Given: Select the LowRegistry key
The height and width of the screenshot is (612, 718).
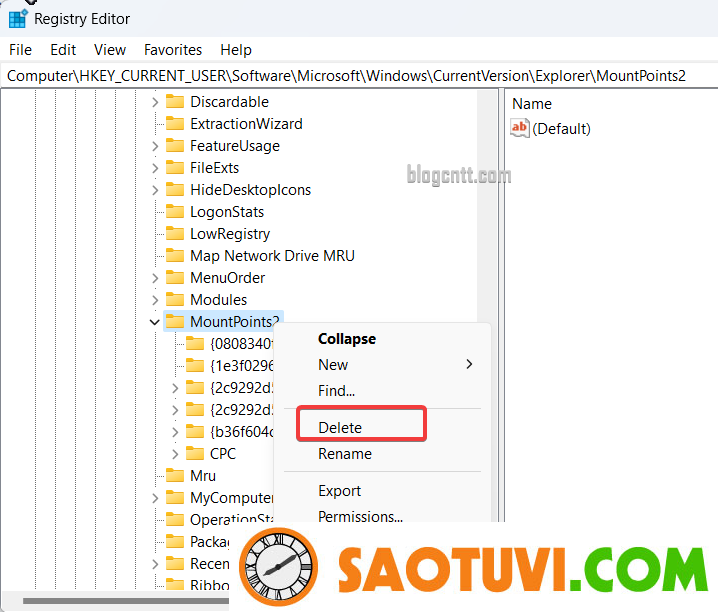Looking at the screenshot, I should 230,234.
